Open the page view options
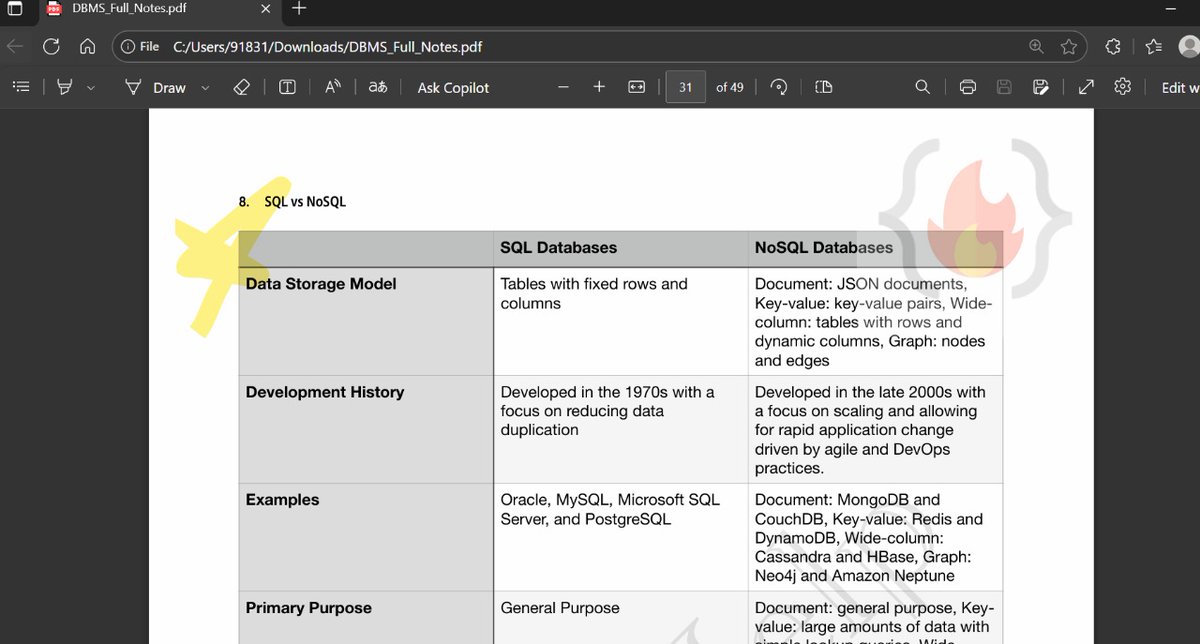The height and width of the screenshot is (644, 1200). [x=824, y=87]
